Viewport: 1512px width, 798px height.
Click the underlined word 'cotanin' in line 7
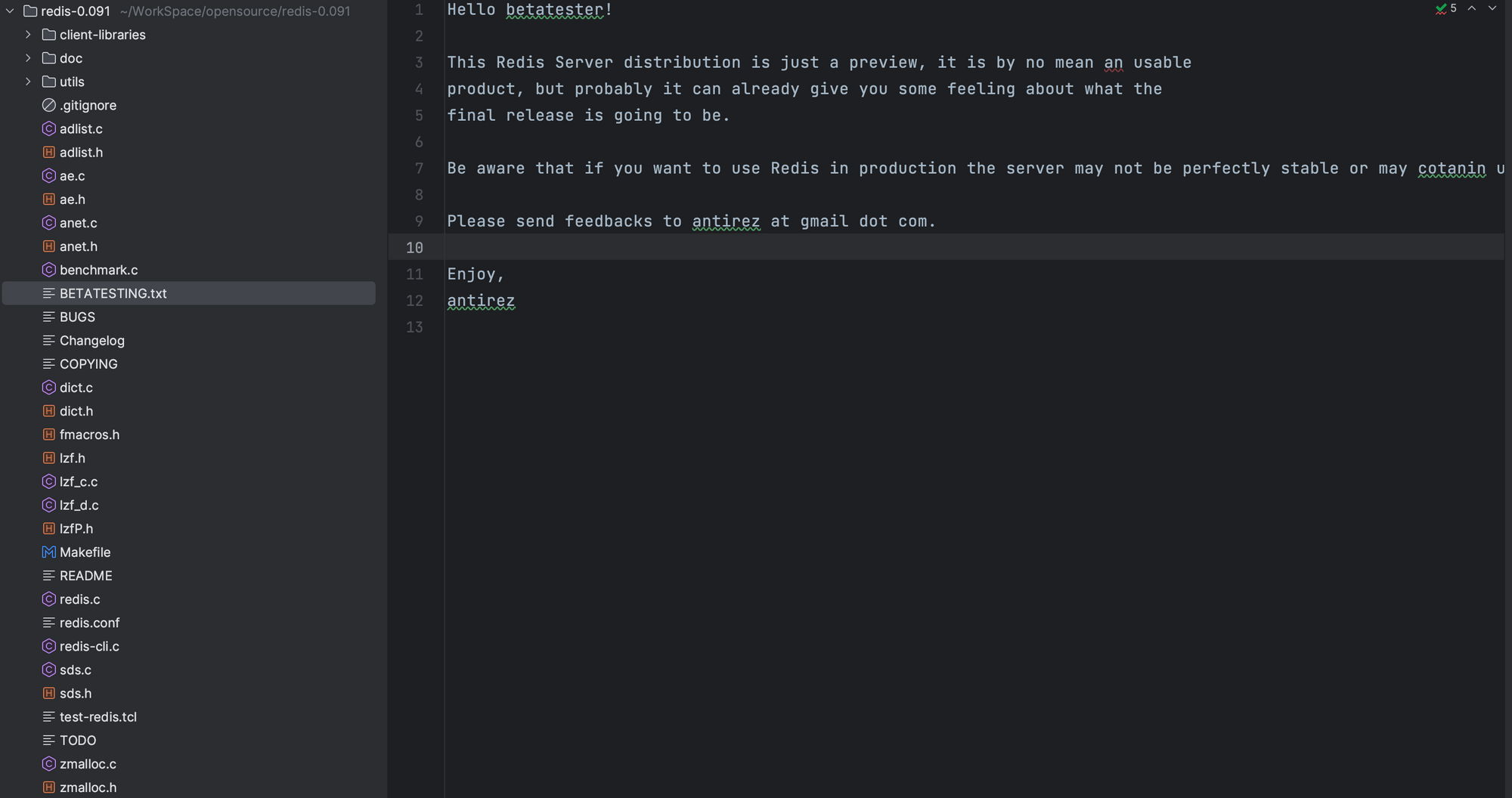1452,169
